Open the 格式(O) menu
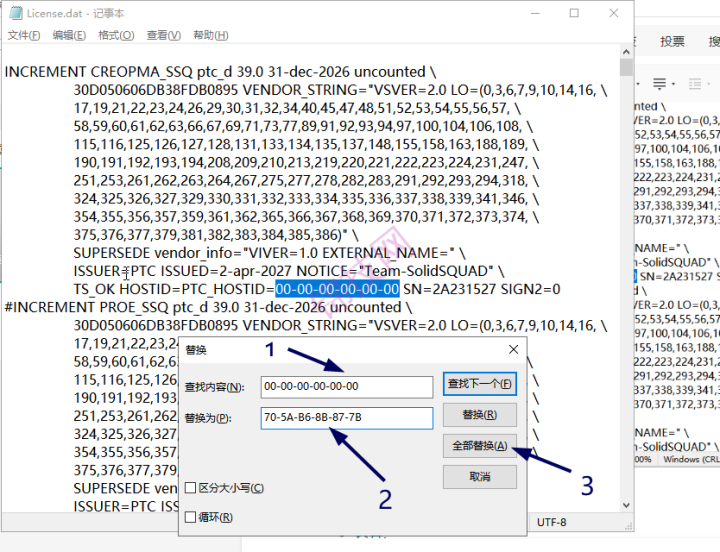 116,35
